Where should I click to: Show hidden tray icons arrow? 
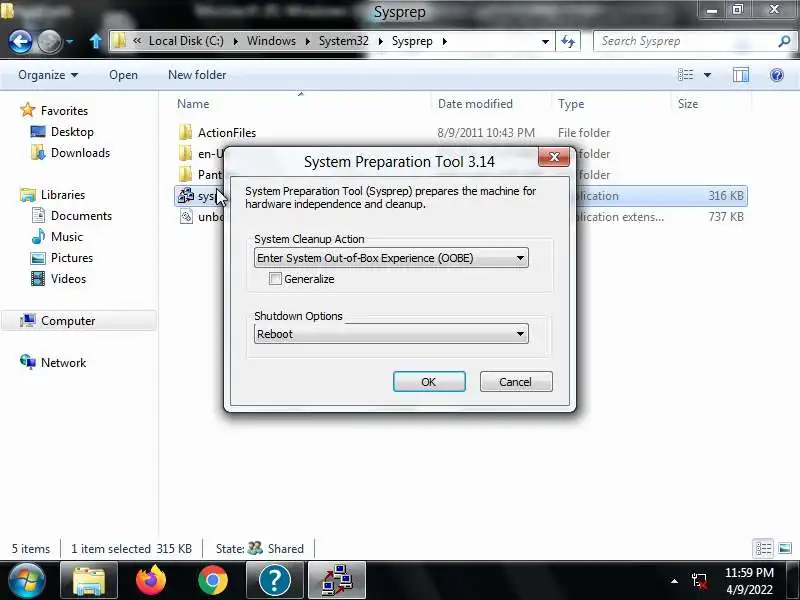pyautogui.click(x=674, y=581)
